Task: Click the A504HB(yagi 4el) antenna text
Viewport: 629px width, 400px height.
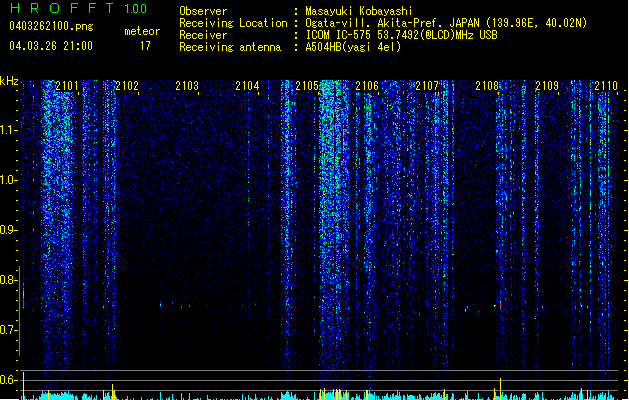Action: pyautogui.click(x=353, y=47)
